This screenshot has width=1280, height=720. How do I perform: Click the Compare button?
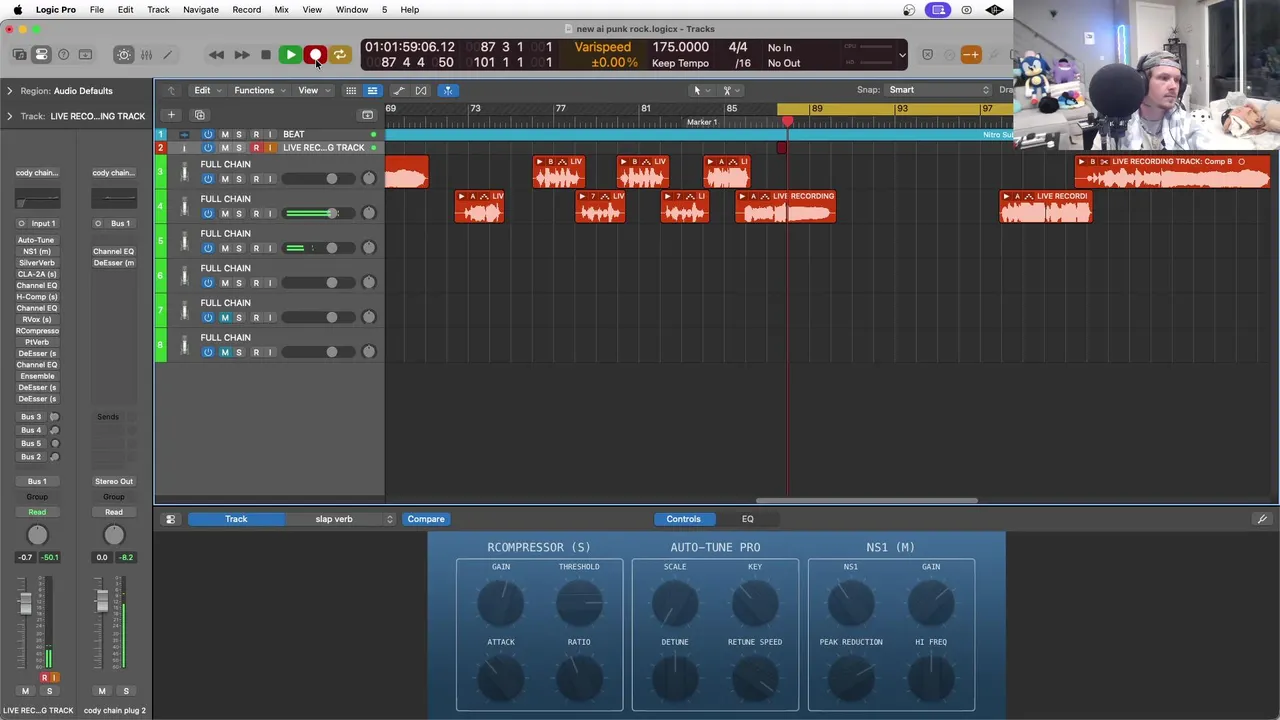426,519
